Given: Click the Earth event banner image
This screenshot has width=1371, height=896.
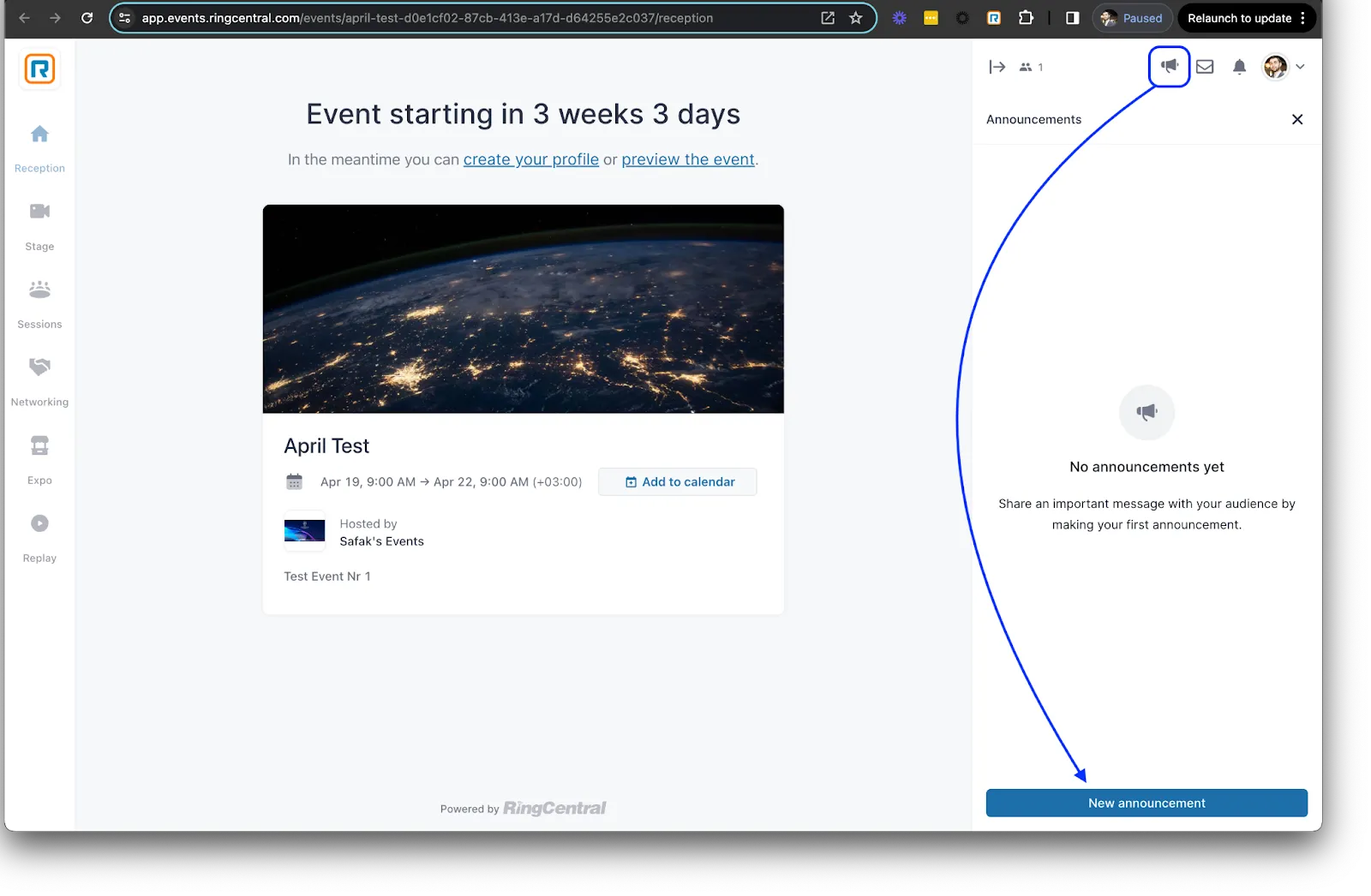Looking at the screenshot, I should click(523, 308).
